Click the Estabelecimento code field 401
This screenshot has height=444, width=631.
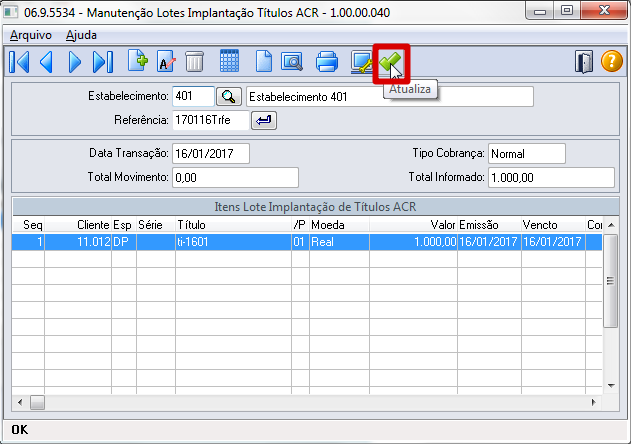tap(193, 97)
